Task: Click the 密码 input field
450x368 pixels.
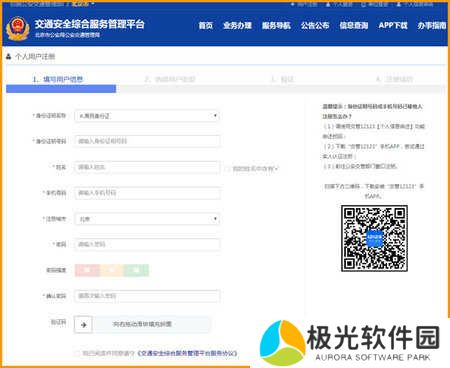Action: 147,244
